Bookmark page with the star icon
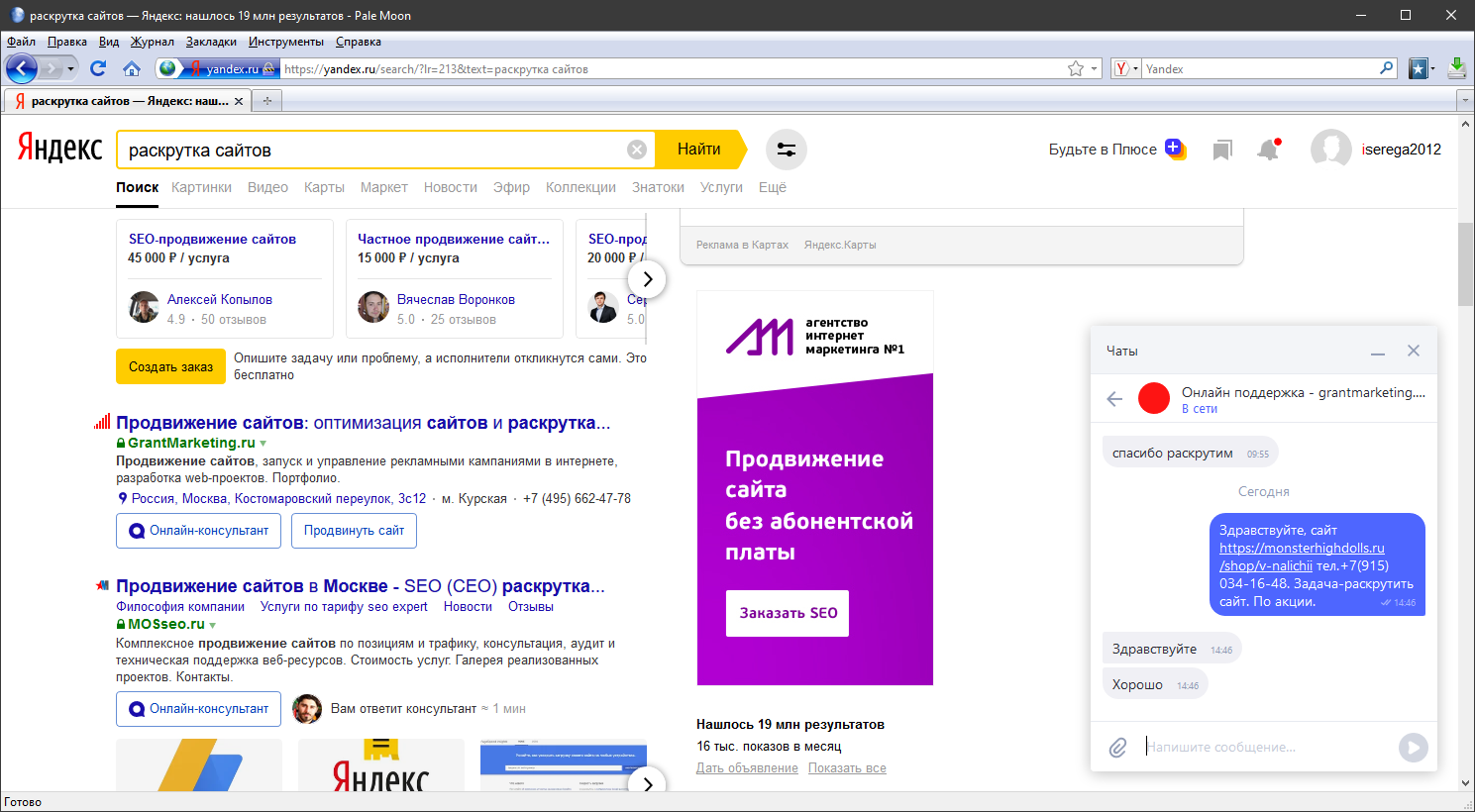 click(1076, 68)
